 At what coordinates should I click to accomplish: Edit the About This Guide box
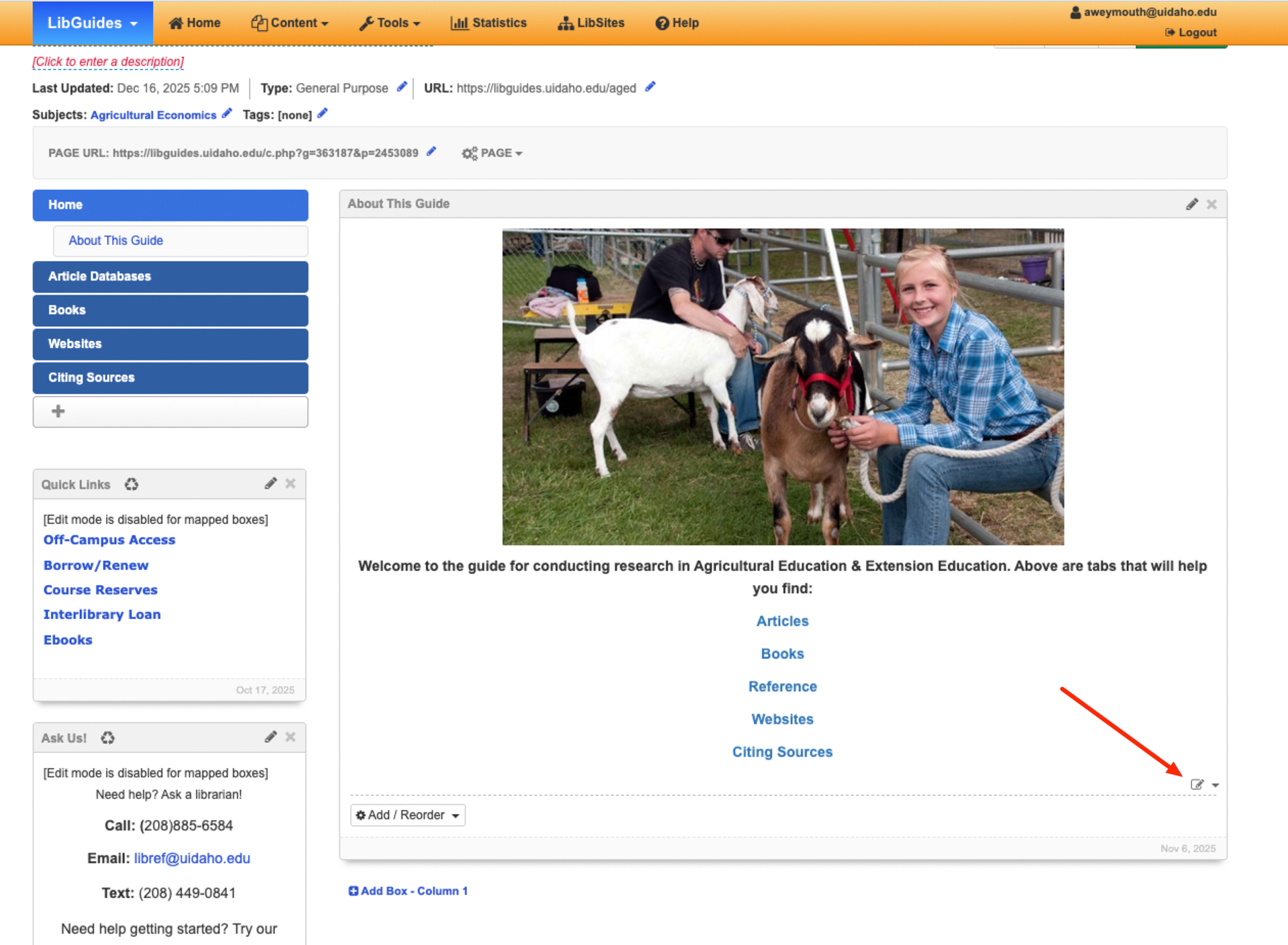[x=1191, y=204]
